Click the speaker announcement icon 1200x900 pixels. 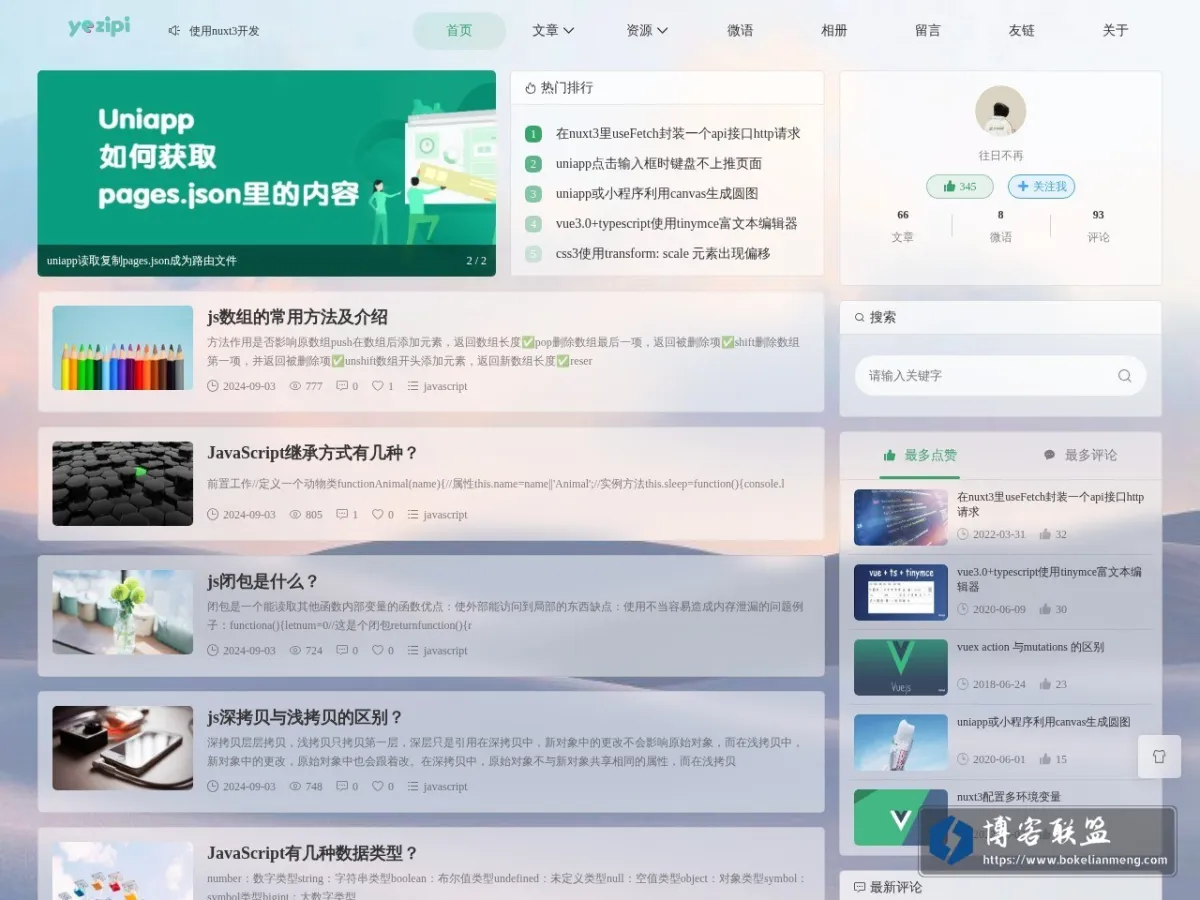[x=174, y=31]
